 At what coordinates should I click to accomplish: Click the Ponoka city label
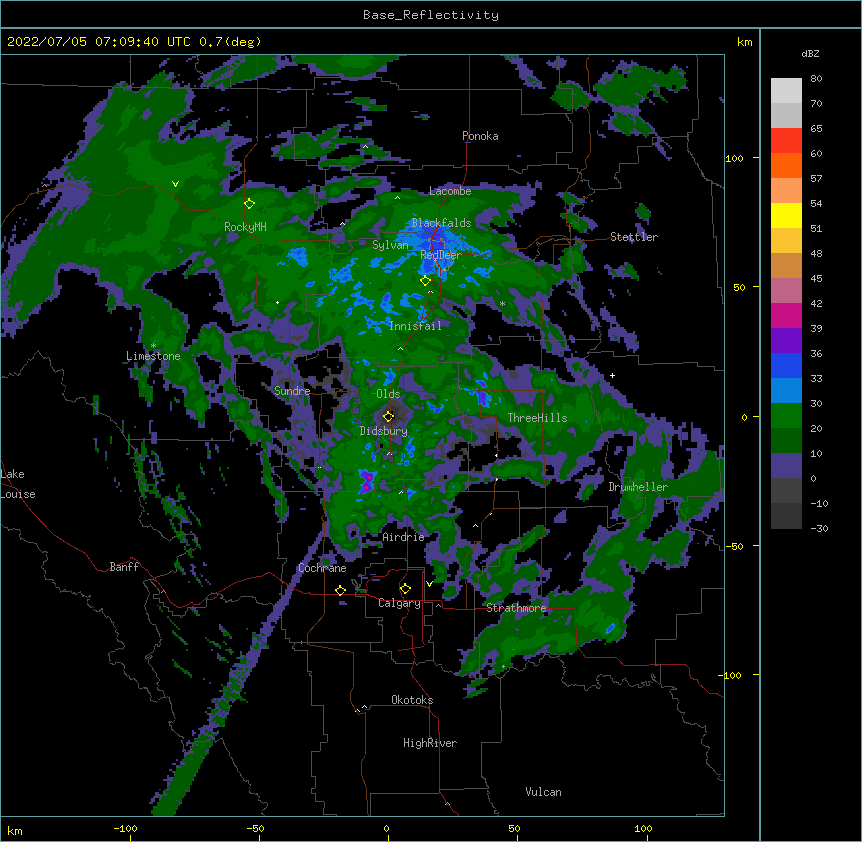480,136
